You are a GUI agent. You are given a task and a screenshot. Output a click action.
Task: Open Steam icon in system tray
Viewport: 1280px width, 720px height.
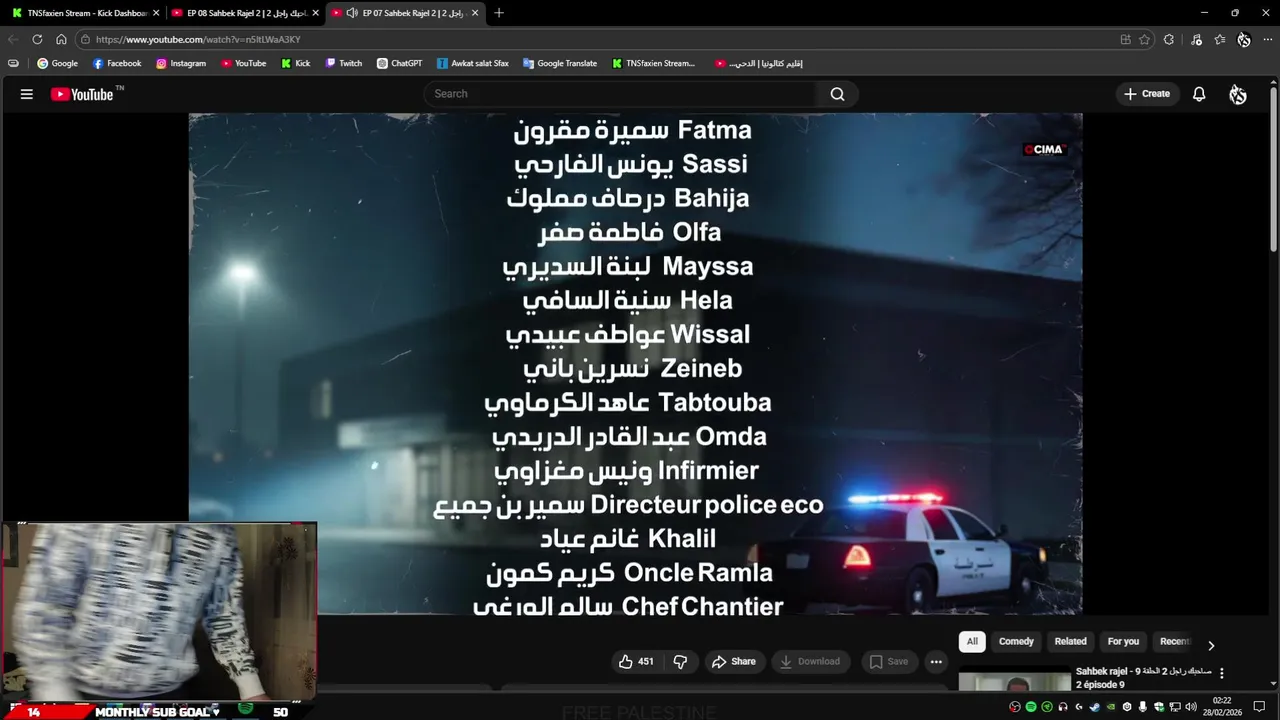coord(1095,707)
